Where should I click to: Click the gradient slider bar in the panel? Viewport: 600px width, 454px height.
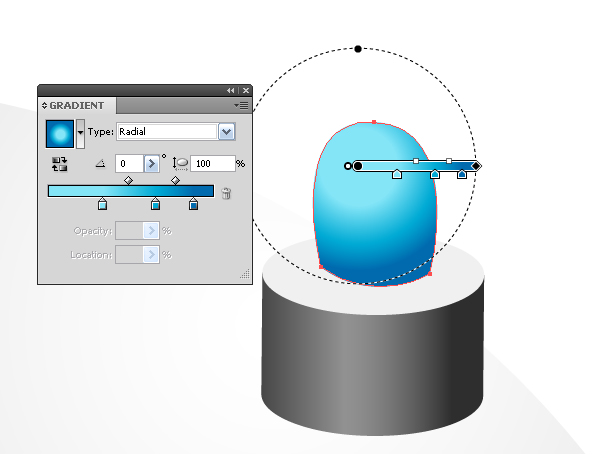pyautogui.click(x=131, y=191)
